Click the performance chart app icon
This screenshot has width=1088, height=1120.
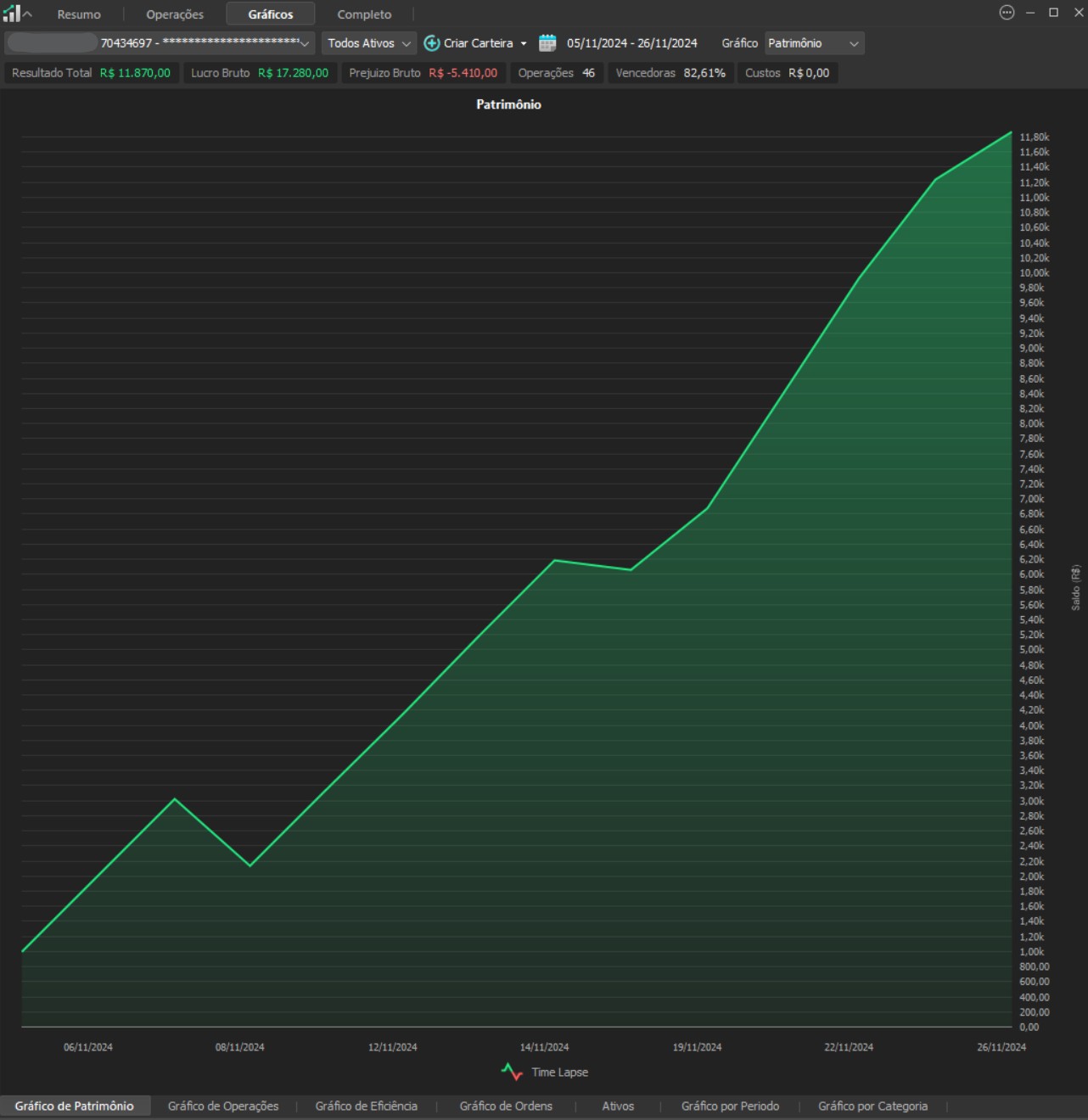[x=11, y=14]
